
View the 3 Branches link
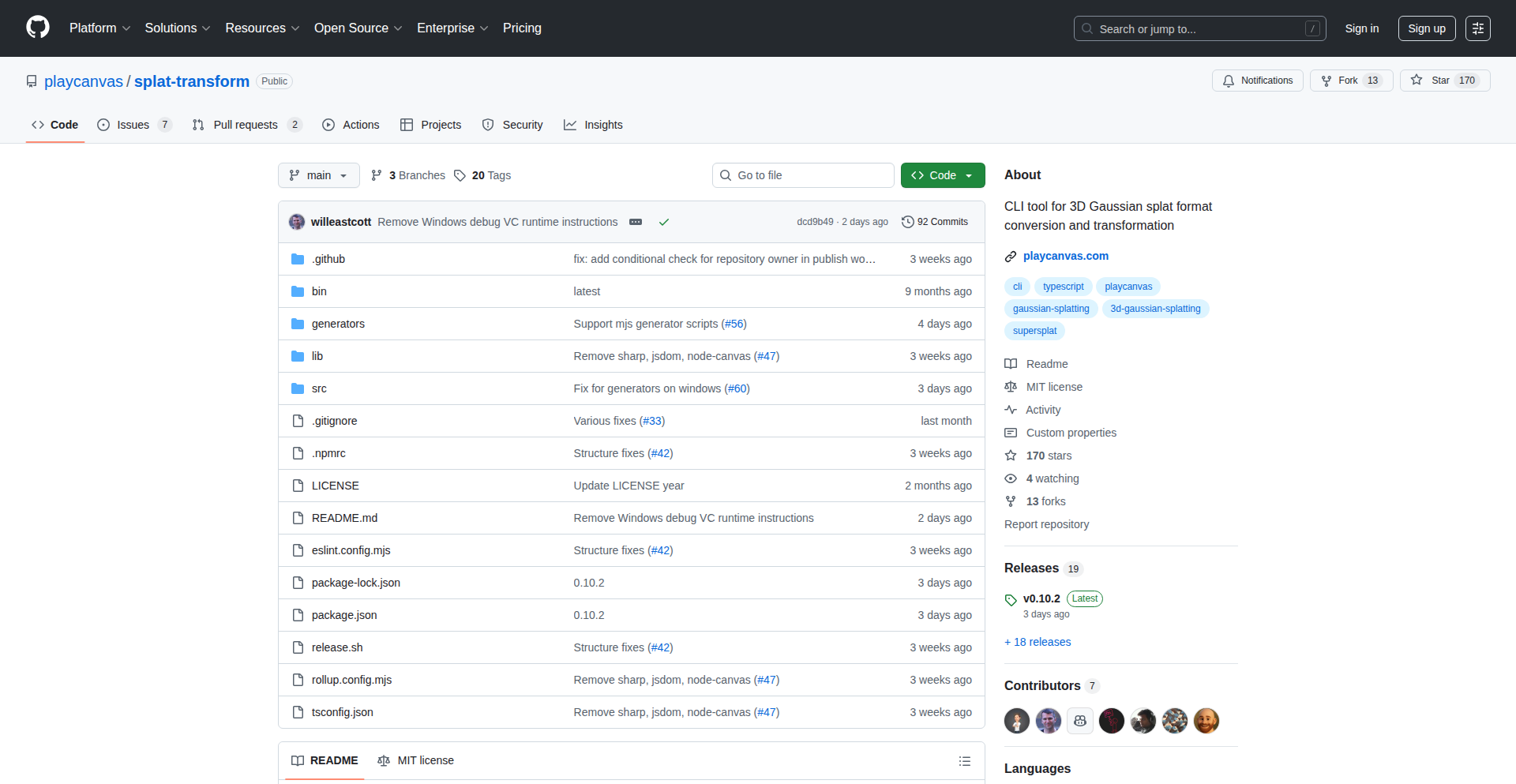point(408,175)
